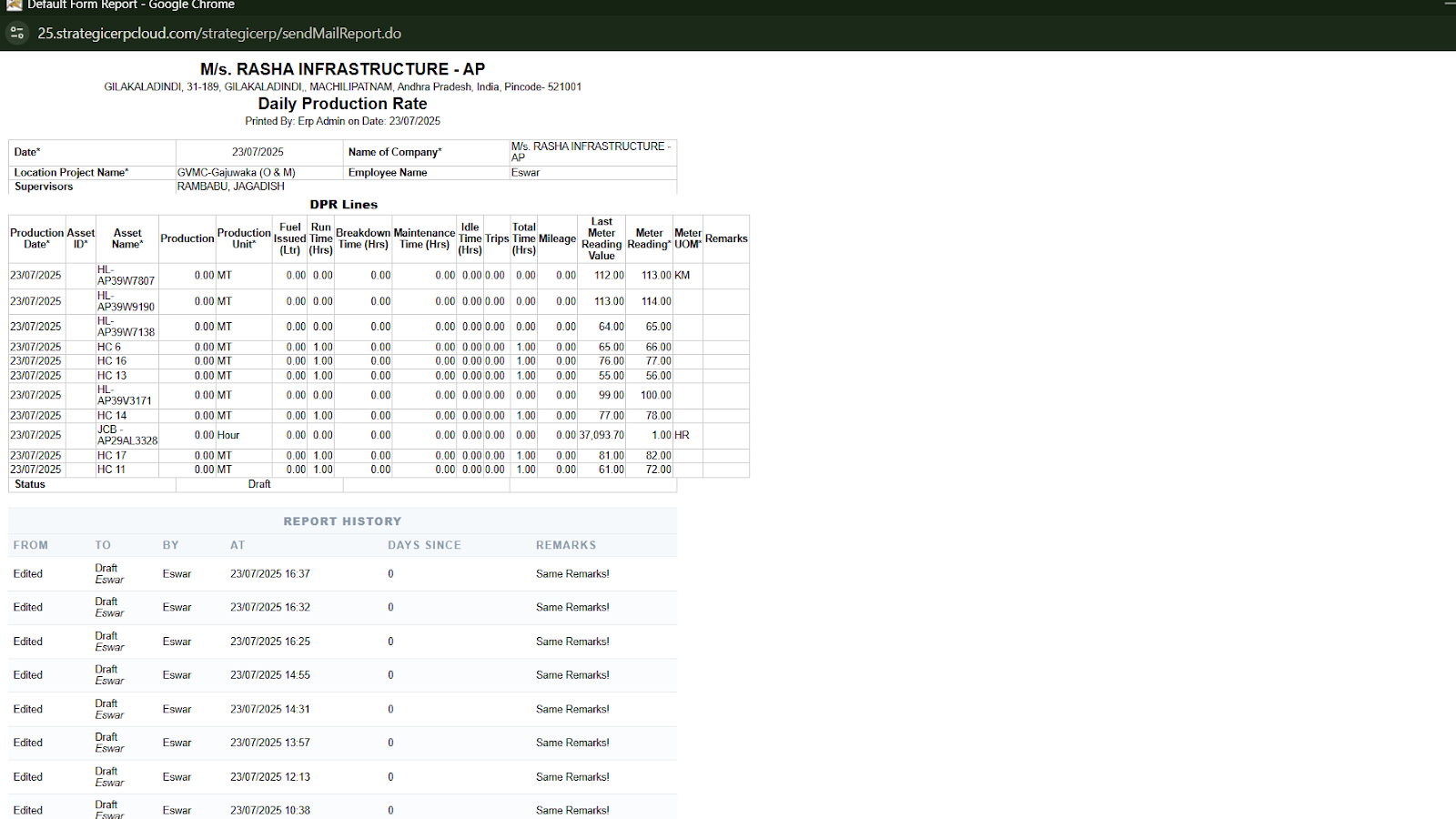Click the Asset Name column header
Image resolution: width=1456 pixels, height=819 pixels.
[127, 238]
